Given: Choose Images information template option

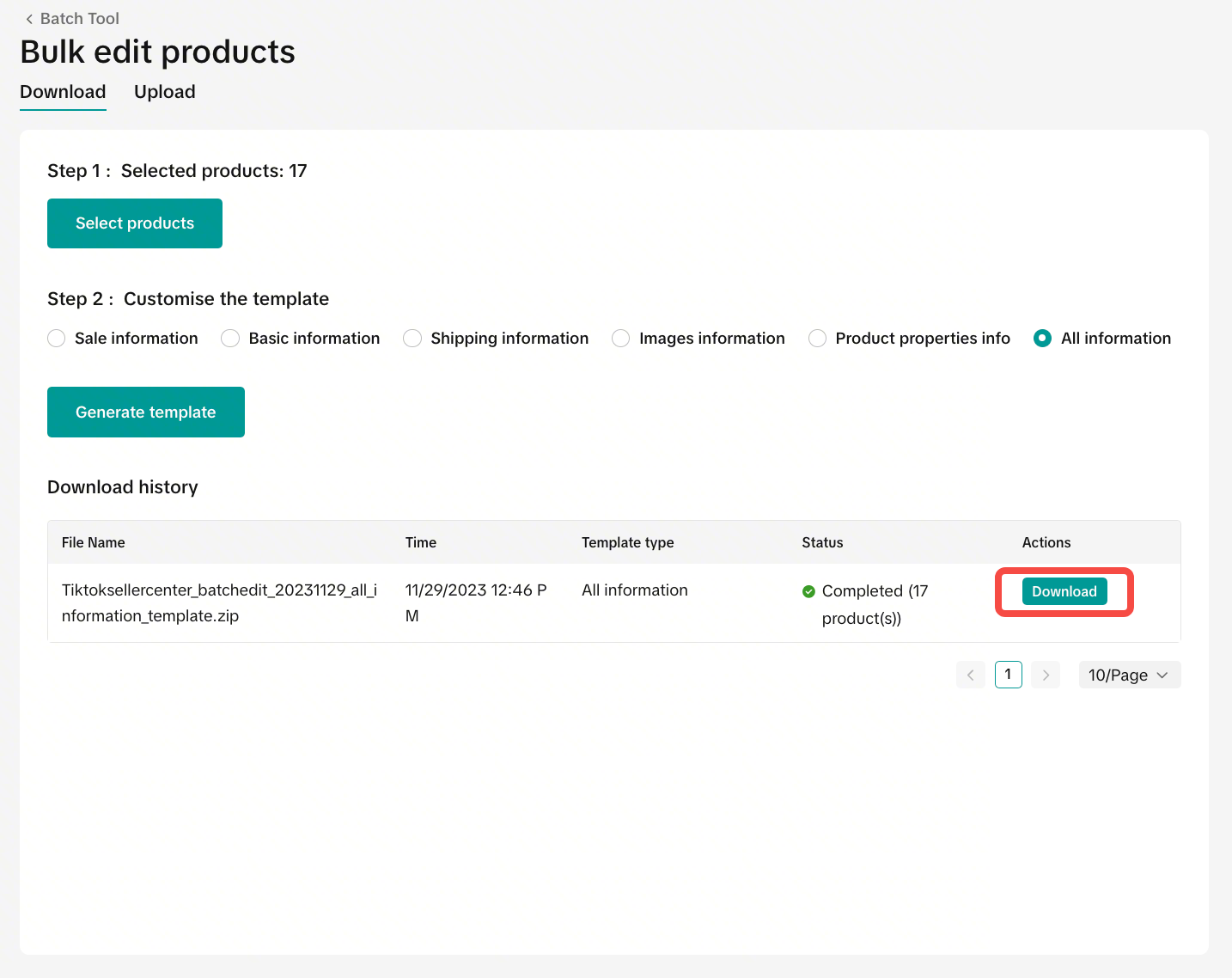Looking at the screenshot, I should pyautogui.click(x=621, y=339).
